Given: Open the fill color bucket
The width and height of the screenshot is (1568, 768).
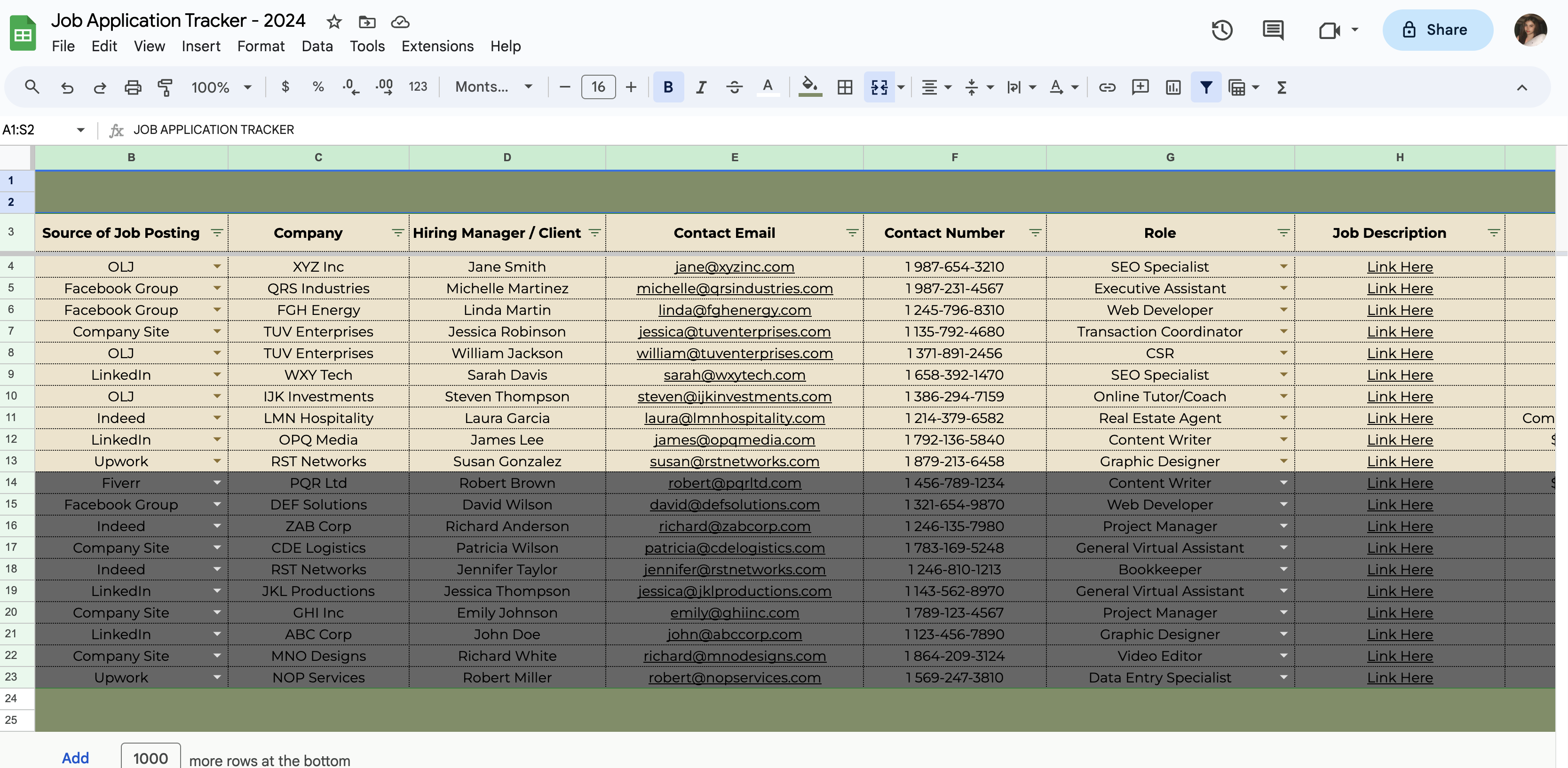Looking at the screenshot, I should pos(809,87).
